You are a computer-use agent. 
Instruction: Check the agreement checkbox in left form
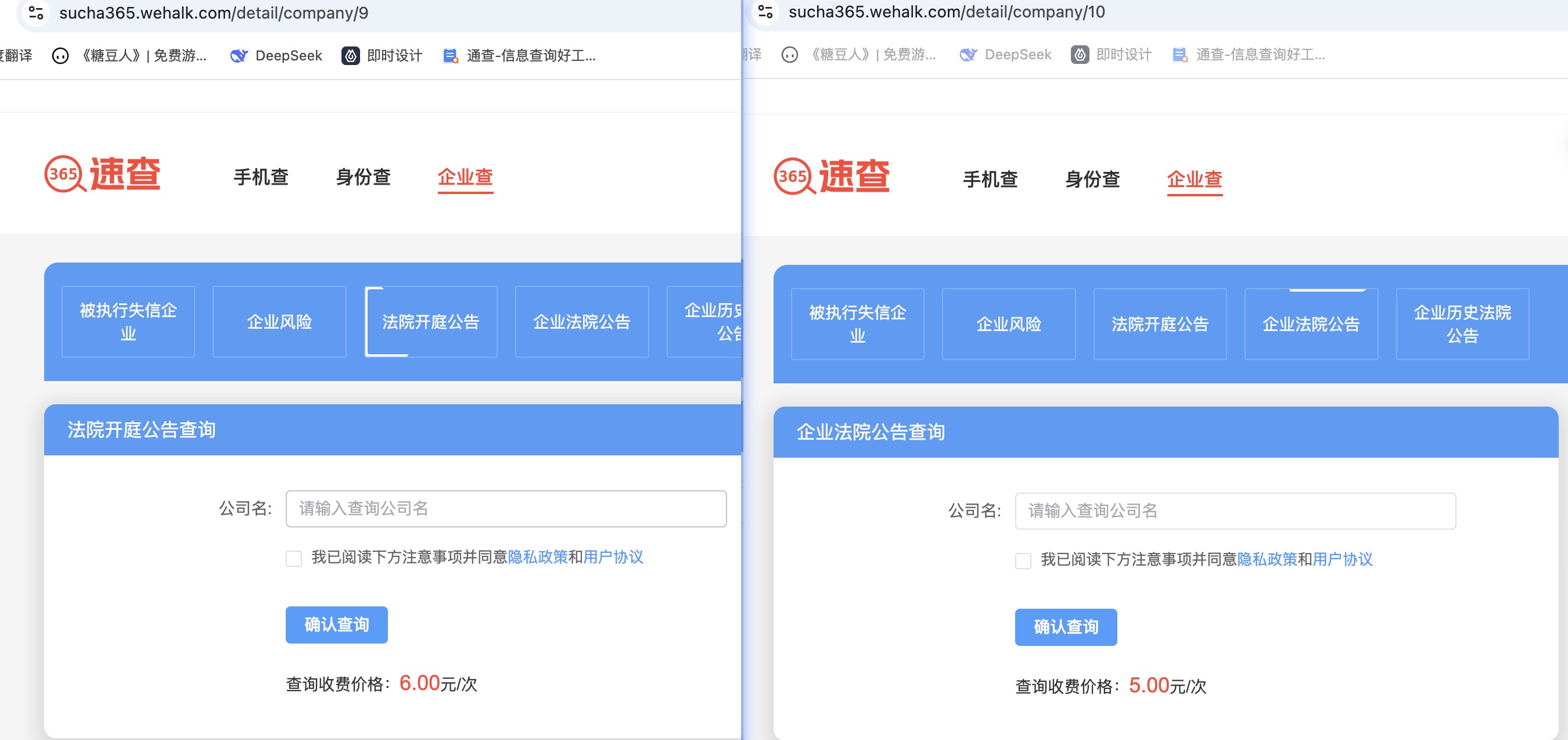294,558
